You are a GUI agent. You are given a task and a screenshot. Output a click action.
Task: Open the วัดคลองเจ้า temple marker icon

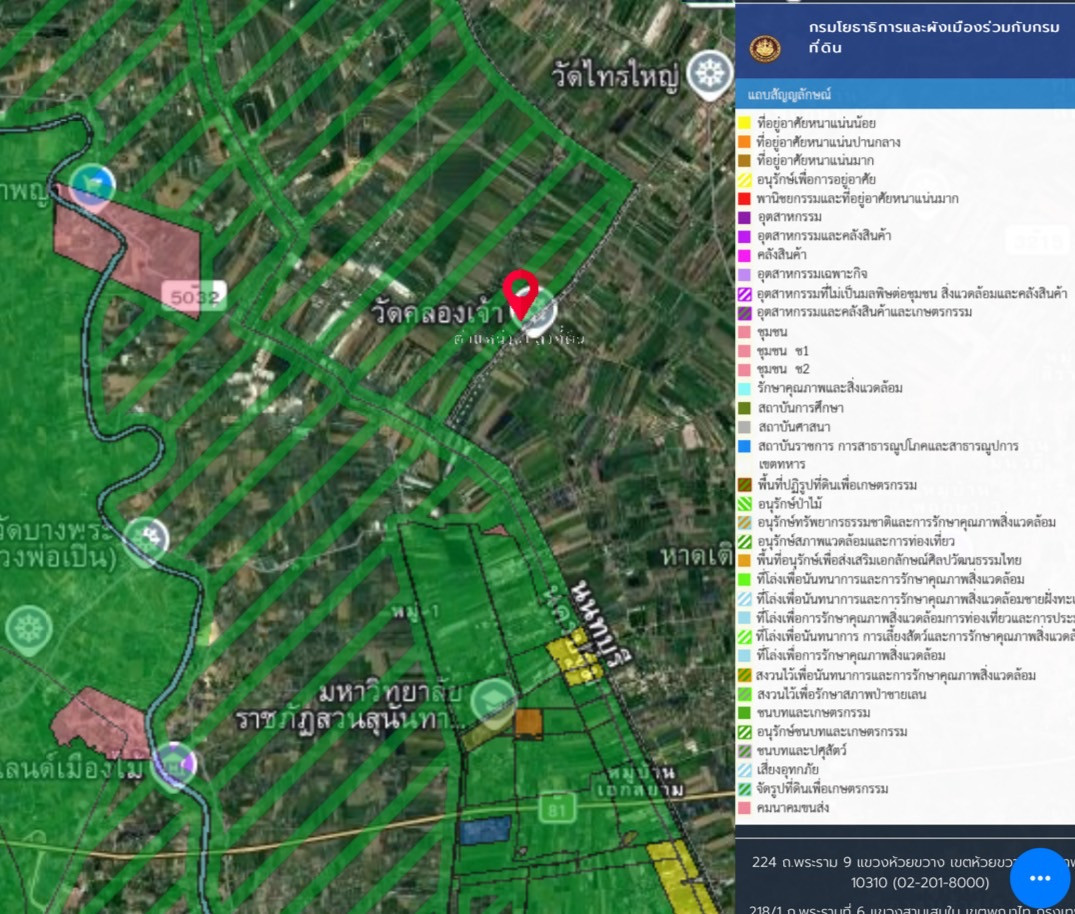click(x=537, y=312)
